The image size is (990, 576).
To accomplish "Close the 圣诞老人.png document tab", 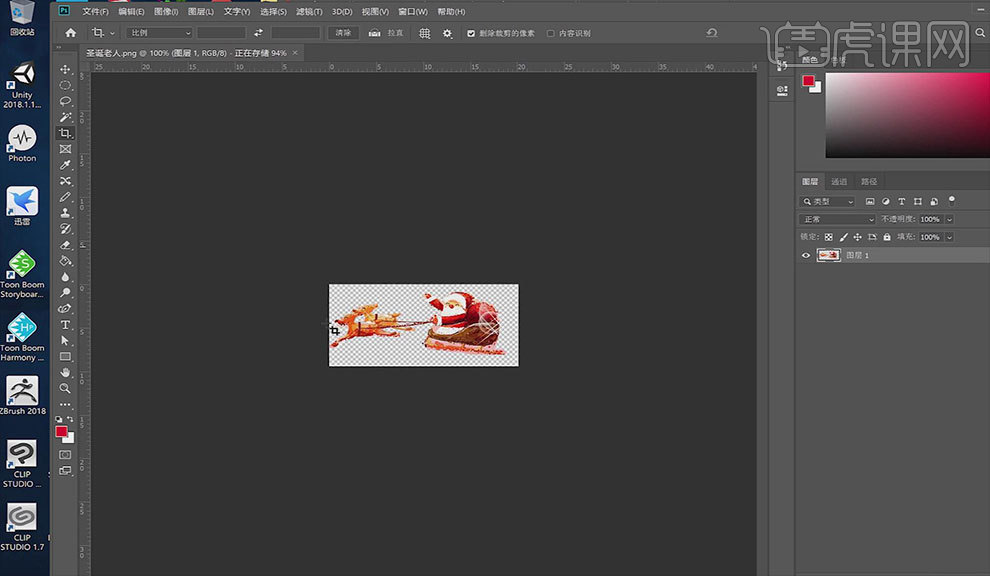I will tap(295, 53).
